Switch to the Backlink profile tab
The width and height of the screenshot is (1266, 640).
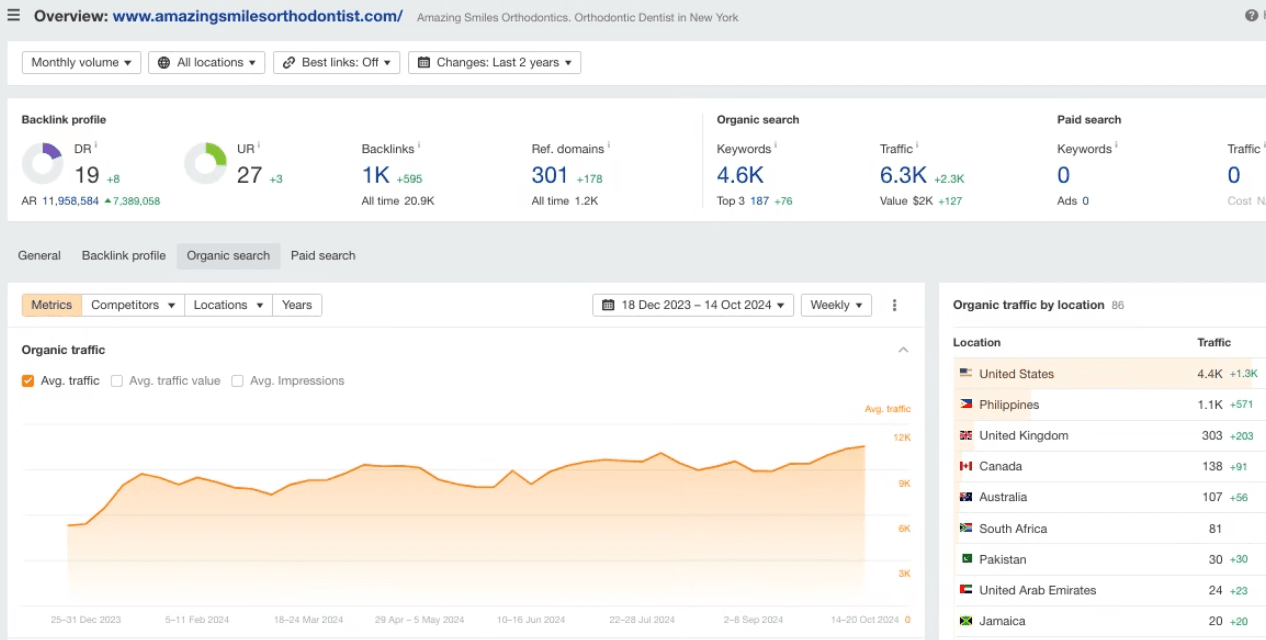[x=123, y=255]
